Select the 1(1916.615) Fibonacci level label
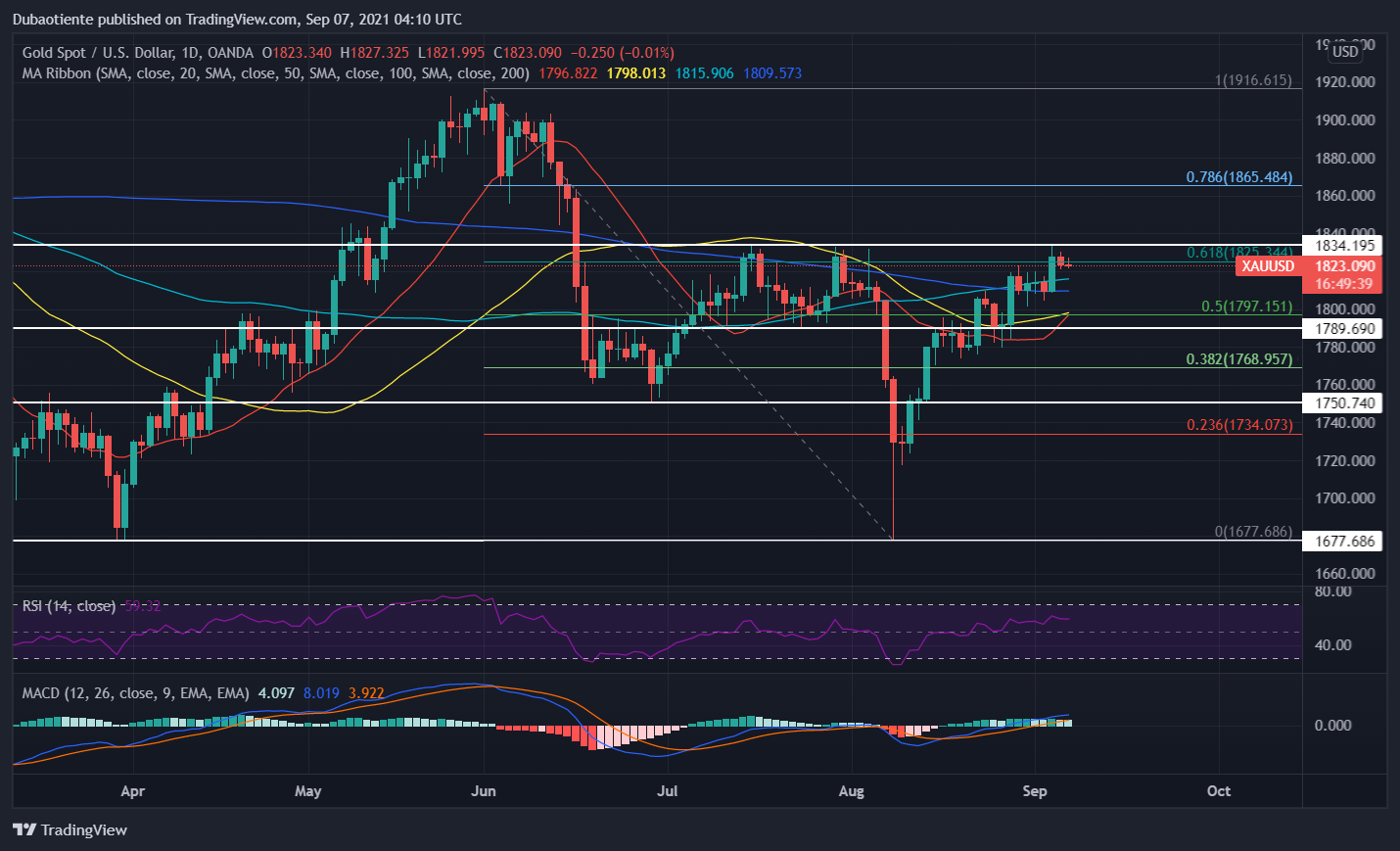 (1253, 80)
